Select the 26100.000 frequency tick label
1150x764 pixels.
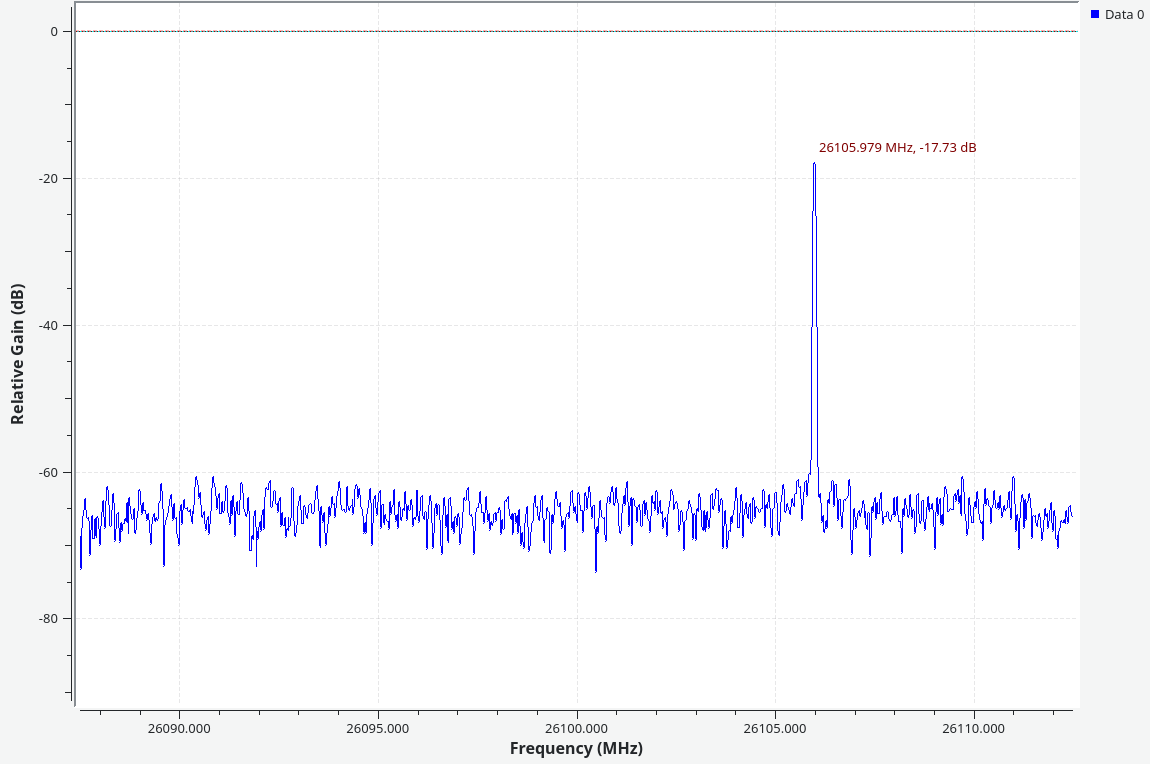tap(576, 728)
